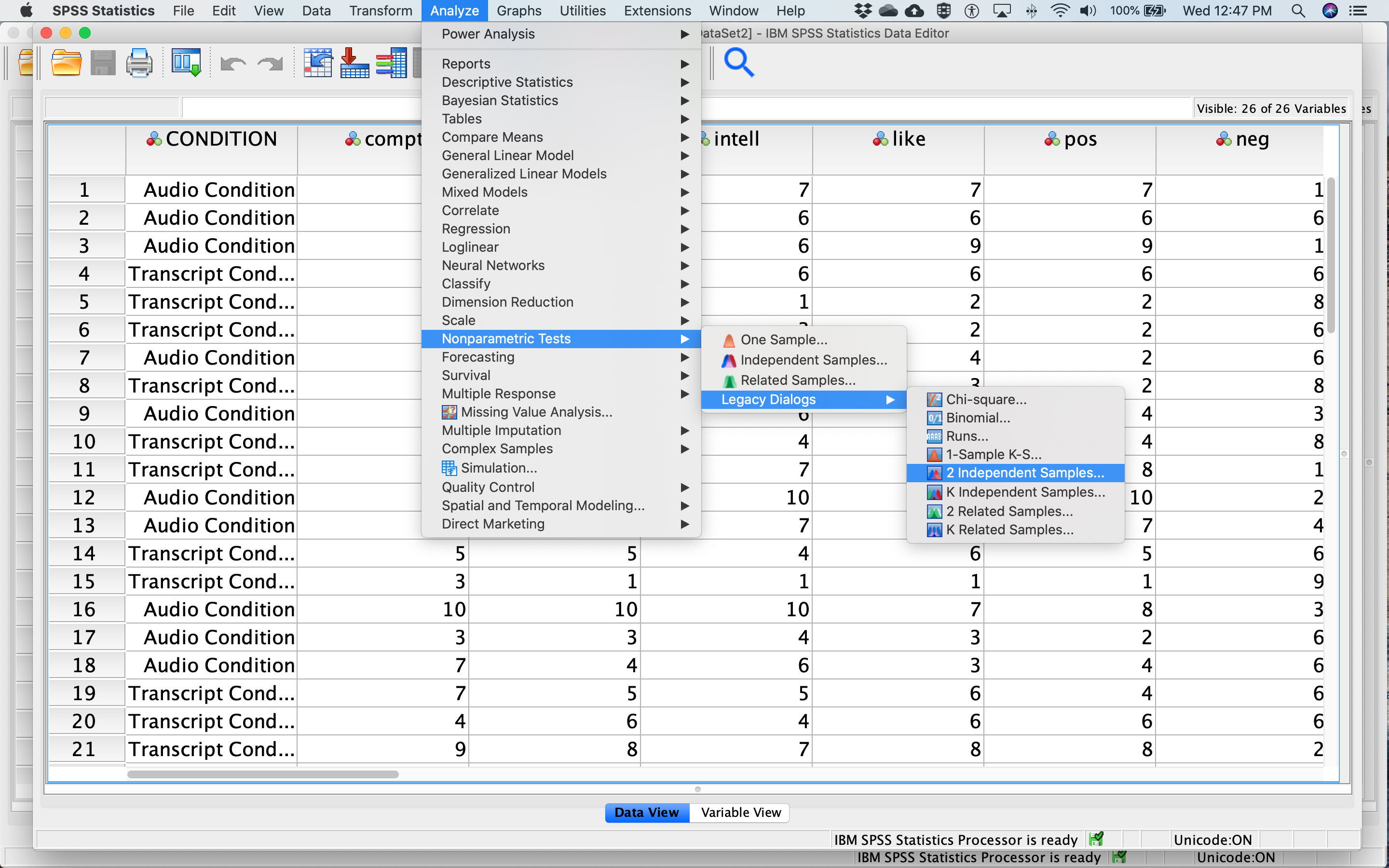Open the data document folder icon
Screen dimensions: 1389x868
pyautogui.click(x=66, y=63)
